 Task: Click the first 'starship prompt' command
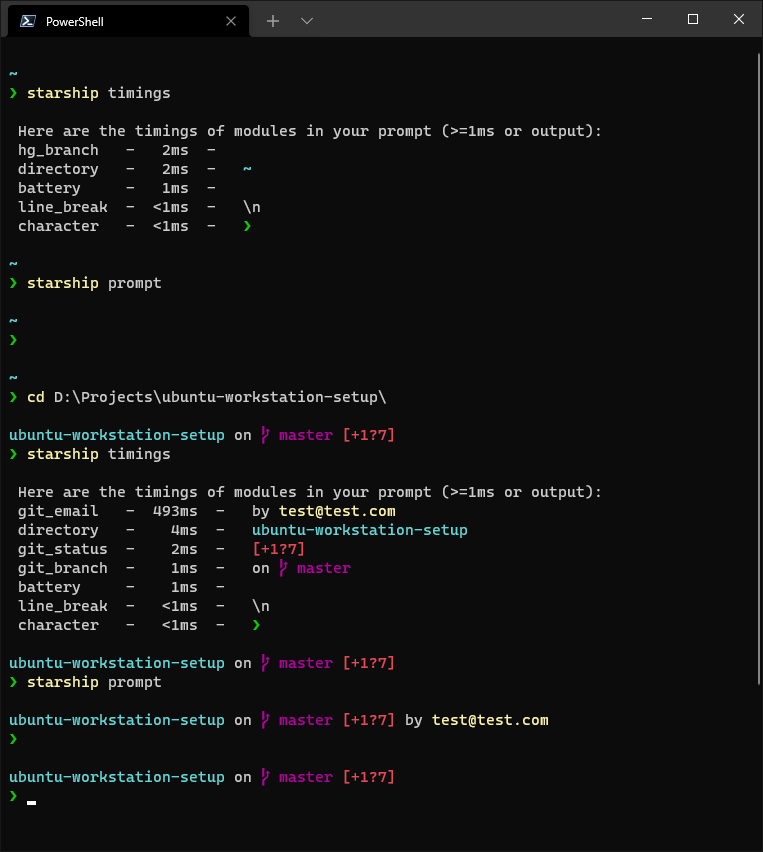point(94,283)
